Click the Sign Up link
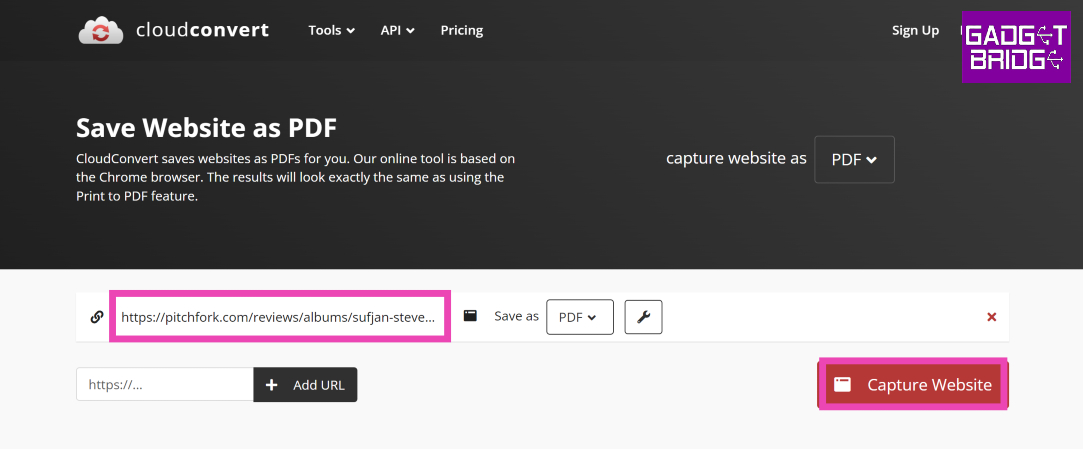This screenshot has width=1083, height=449. [915, 30]
